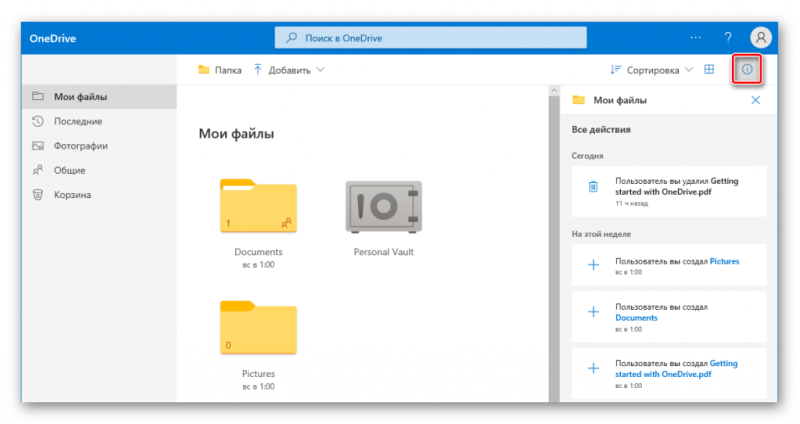Open the Documents folder tile
This screenshot has width=800, height=424.
click(258, 206)
